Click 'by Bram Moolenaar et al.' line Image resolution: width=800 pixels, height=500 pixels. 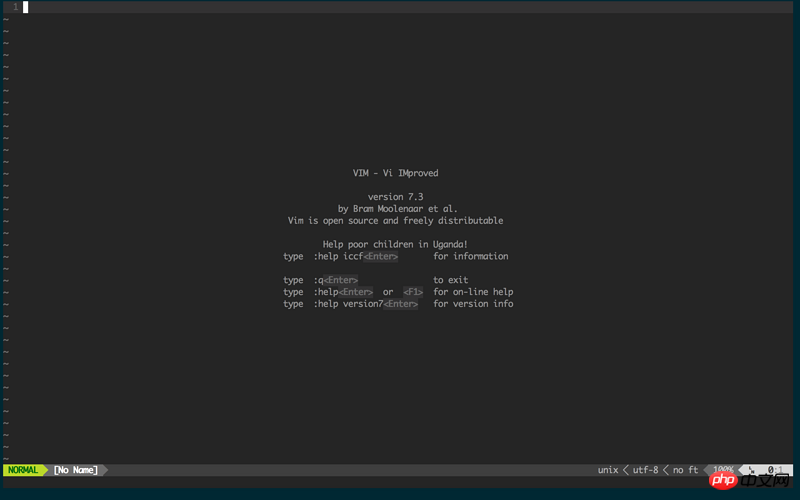tap(397, 209)
